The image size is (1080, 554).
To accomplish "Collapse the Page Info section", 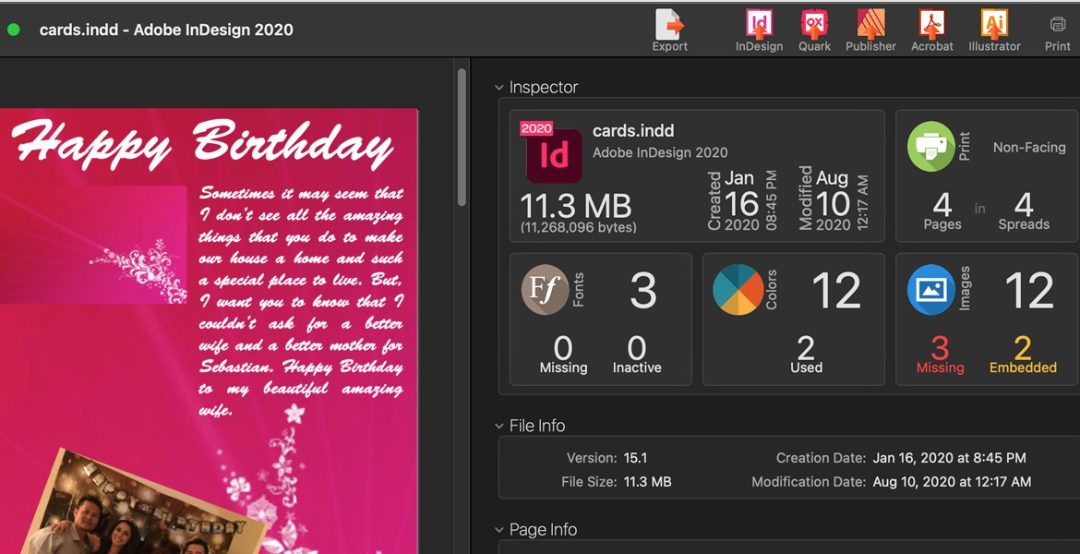I will (x=499, y=530).
